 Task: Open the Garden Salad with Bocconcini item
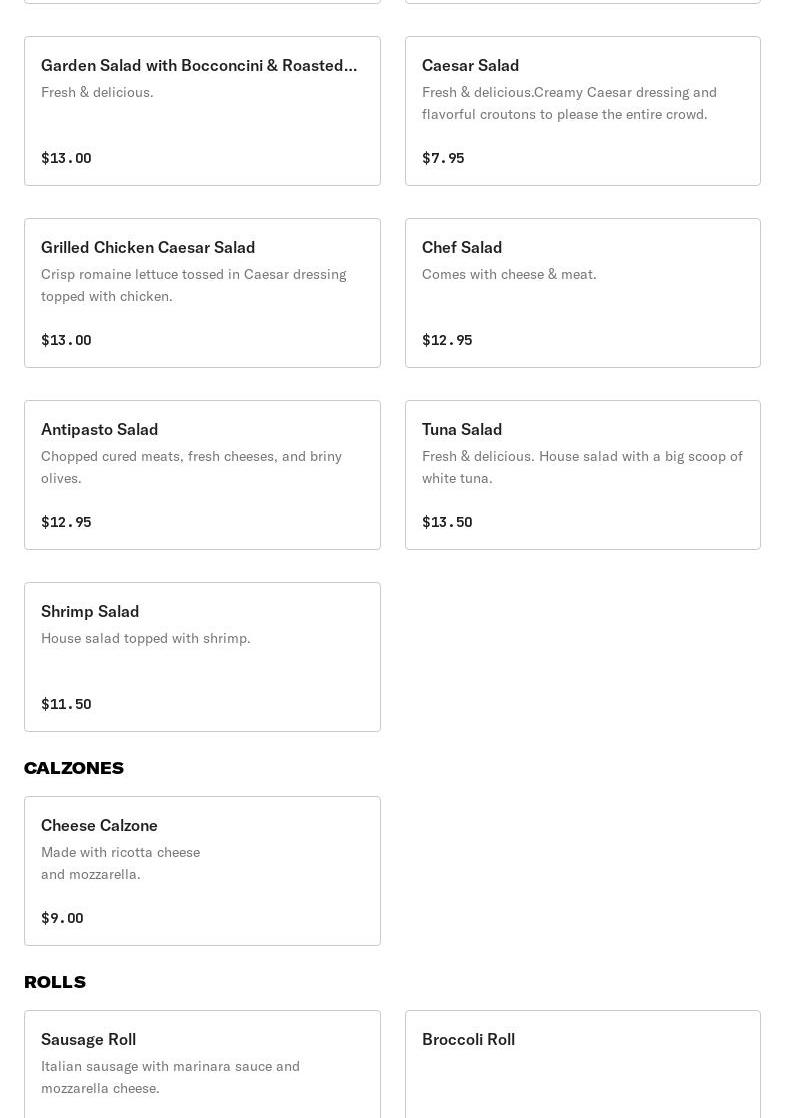202,110
